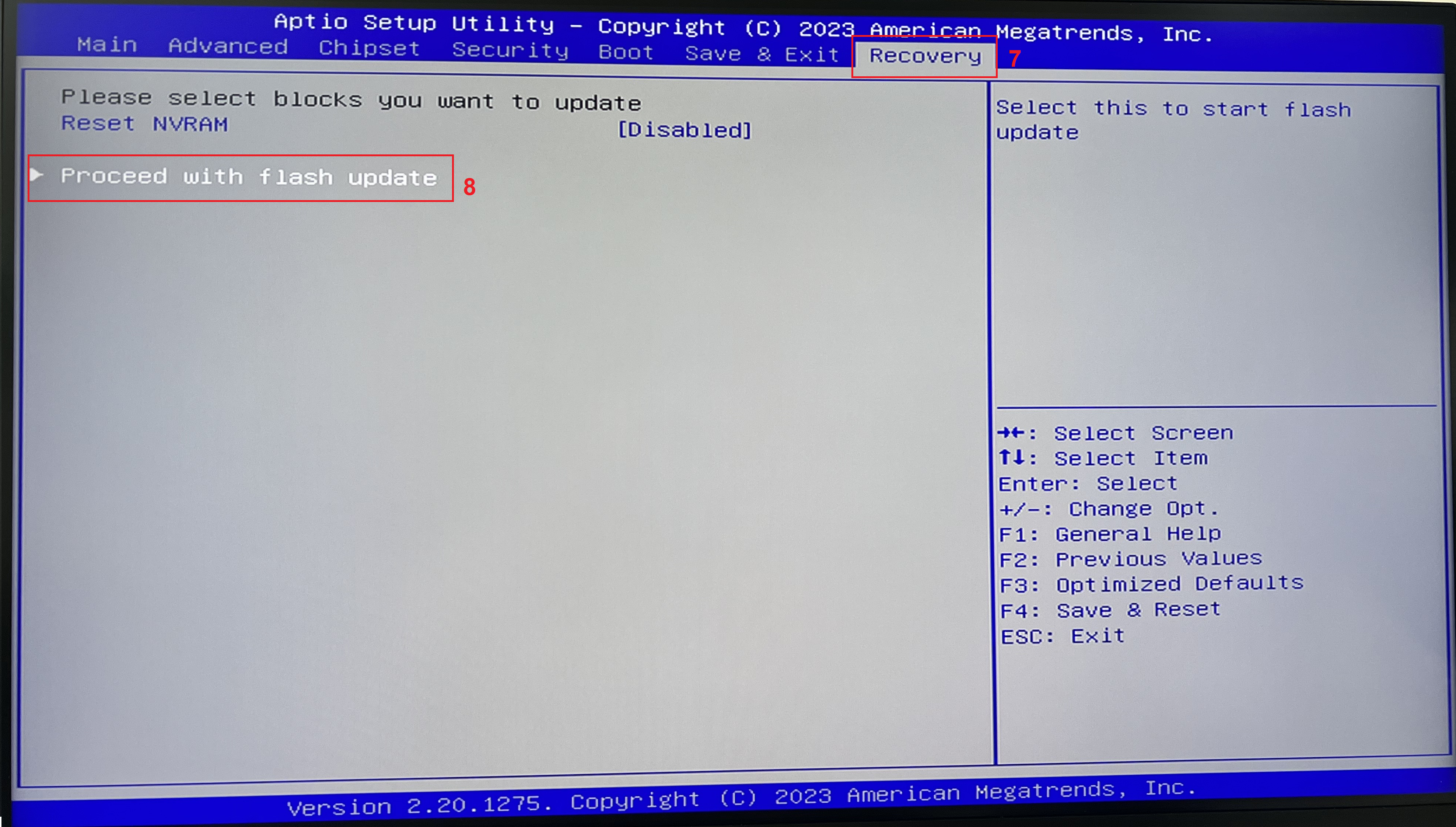
Task: Select Proceed with flash update entry
Action: coord(249,177)
